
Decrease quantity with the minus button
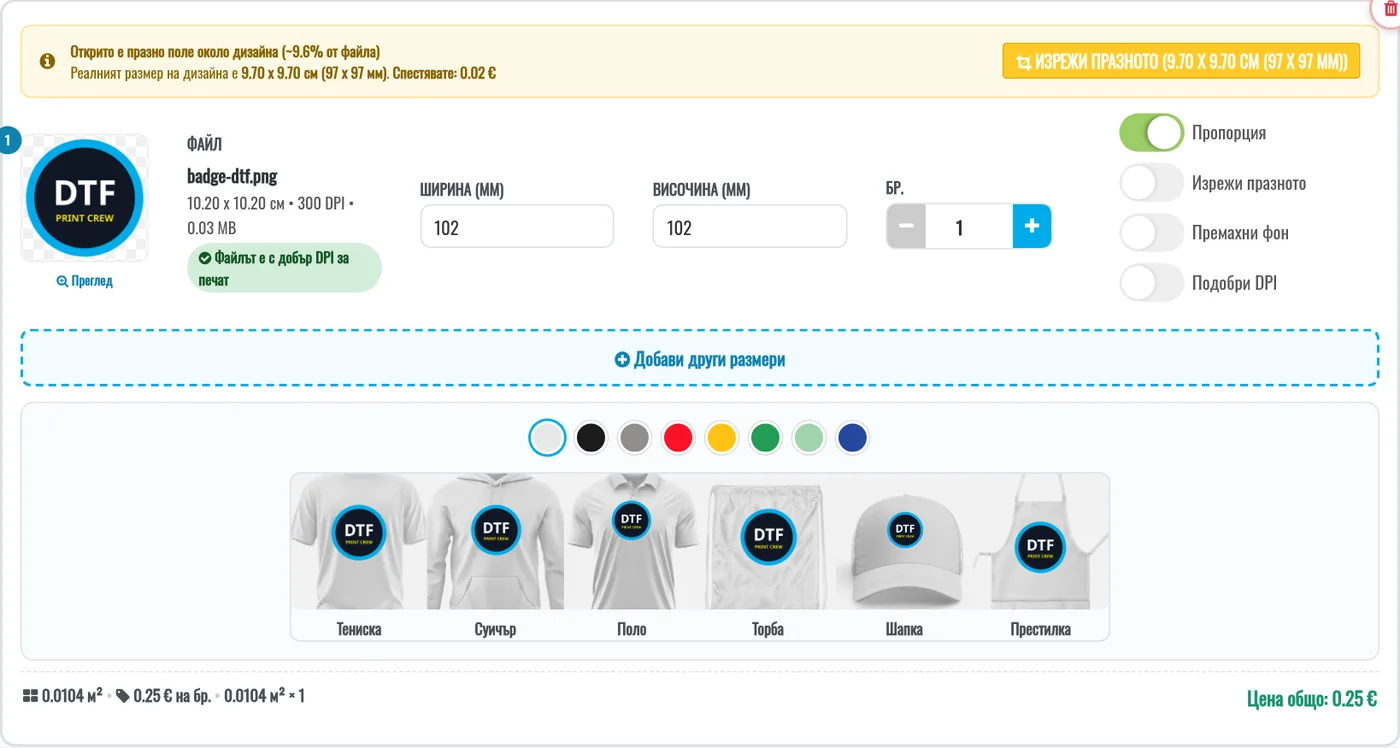point(906,226)
